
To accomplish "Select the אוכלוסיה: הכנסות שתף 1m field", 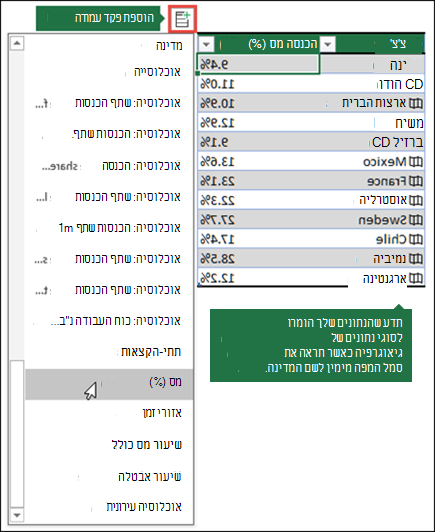I will [109, 228].
